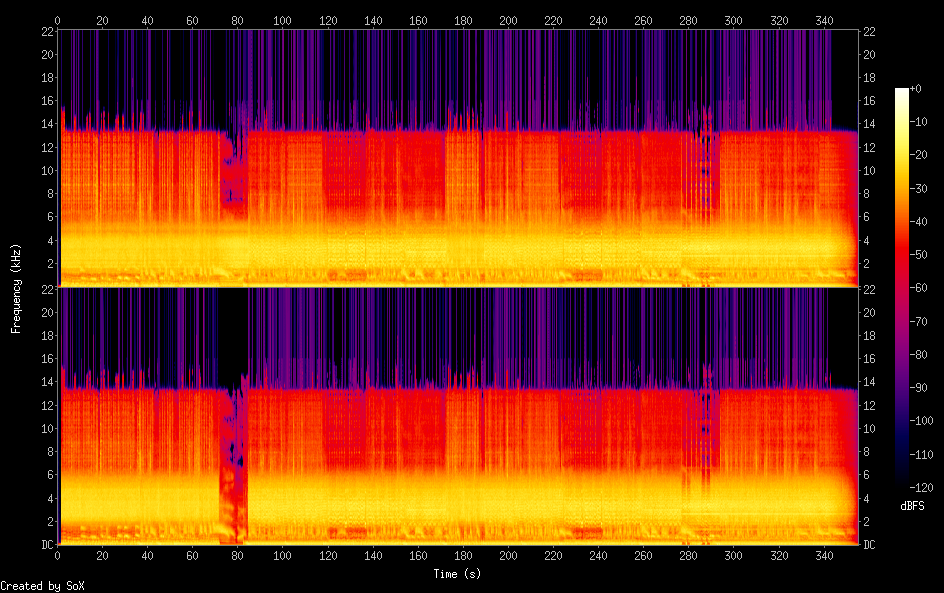Click the 280 tick on the bottom time axis
The width and height of the screenshot is (944, 593).
688,556
